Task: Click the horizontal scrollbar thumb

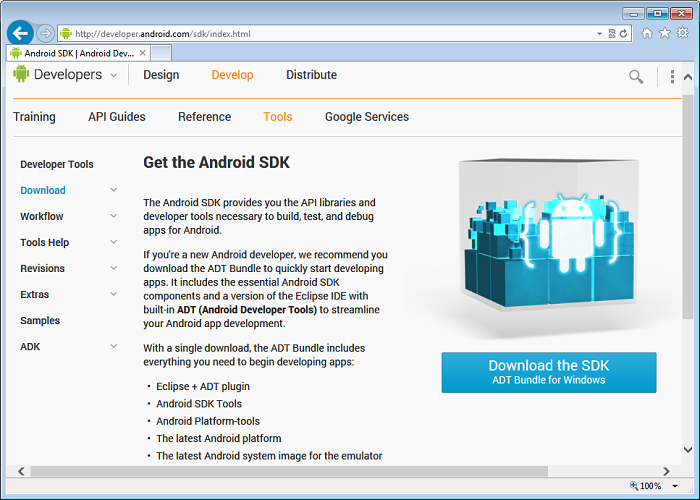Action: [x=289, y=471]
